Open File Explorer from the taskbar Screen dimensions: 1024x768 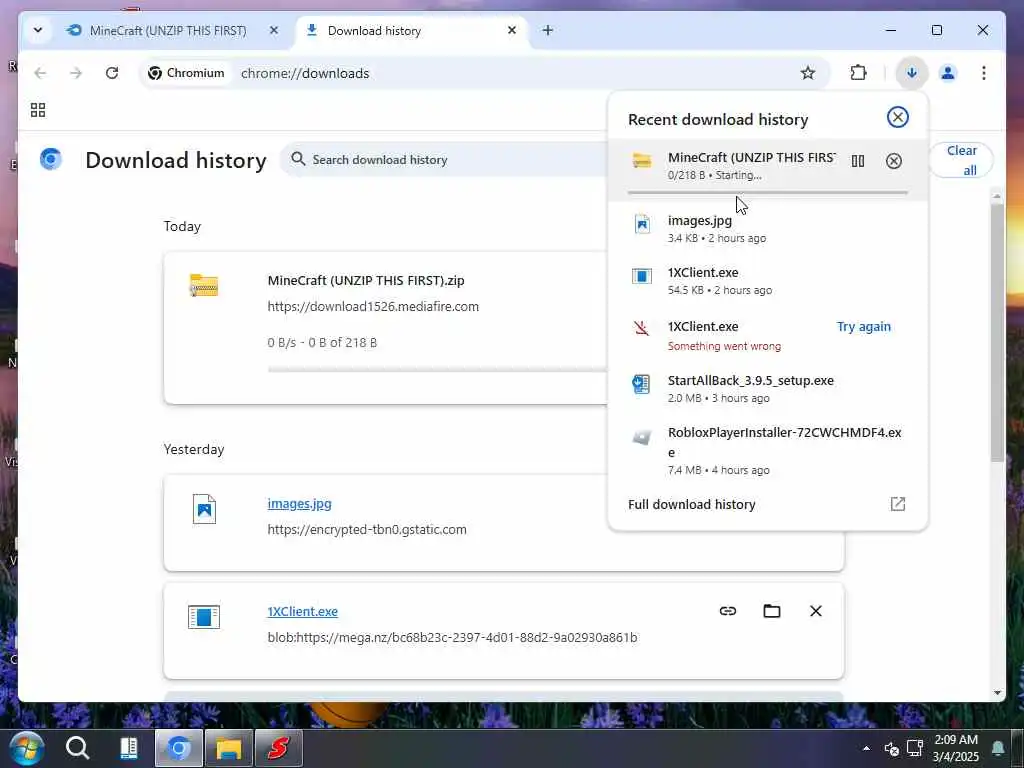click(x=229, y=748)
